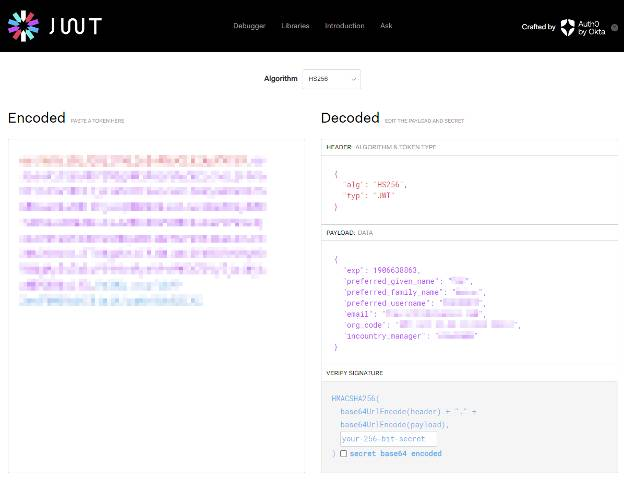Open the Libraries nav item
This screenshot has width=624, height=480.
click(x=295, y=26)
